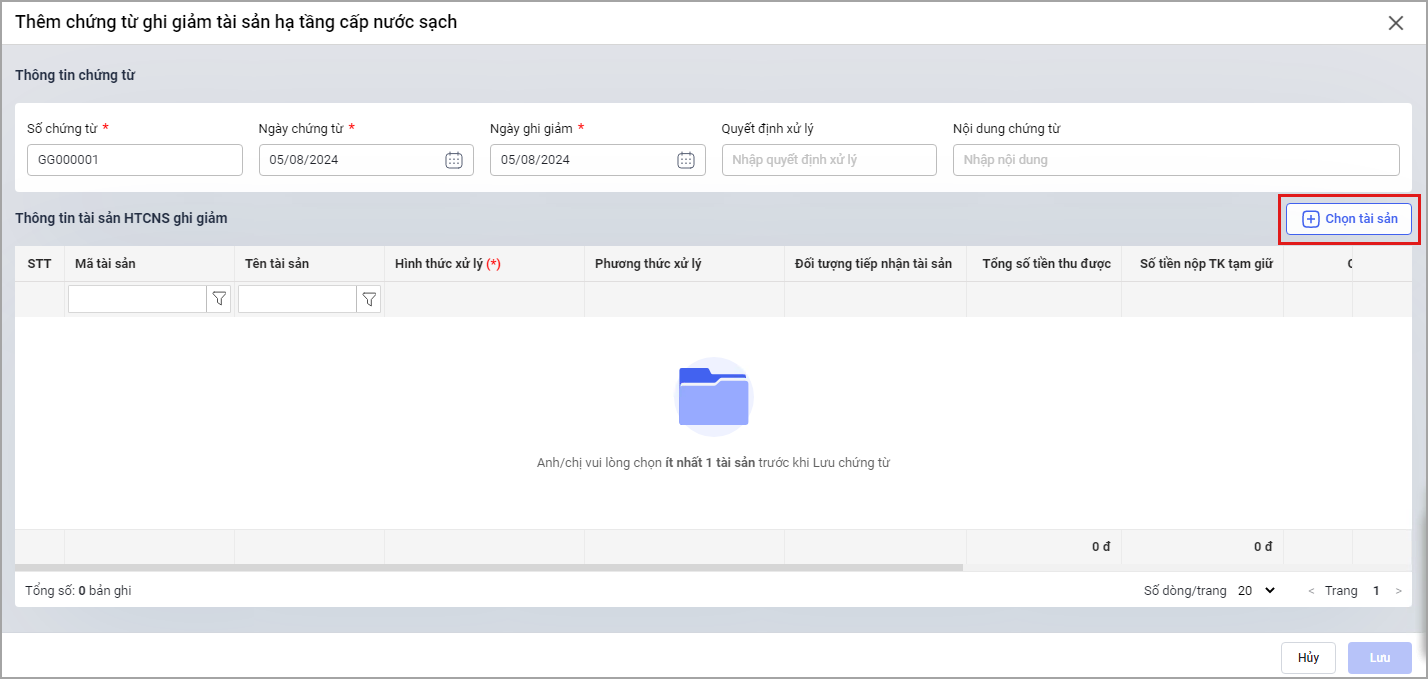
Task: Open the Ngày chứng từ calendar picker
Action: coord(453,160)
